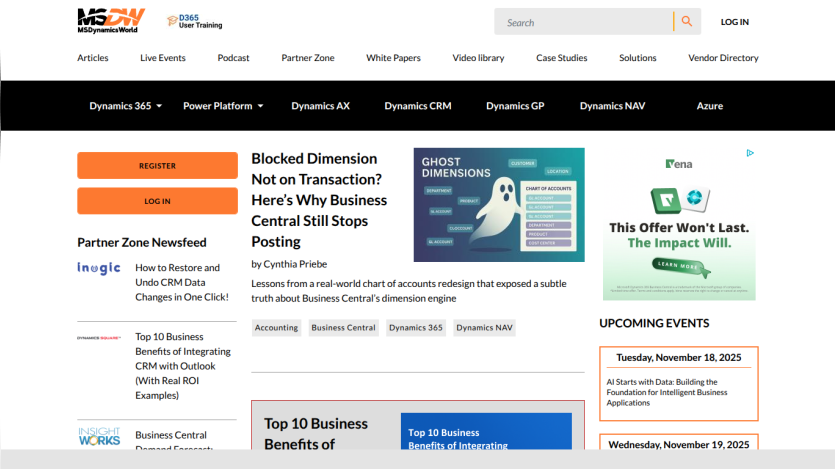835x469 pixels.
Task: Go to Case Studies
Action: pos(561,57)
